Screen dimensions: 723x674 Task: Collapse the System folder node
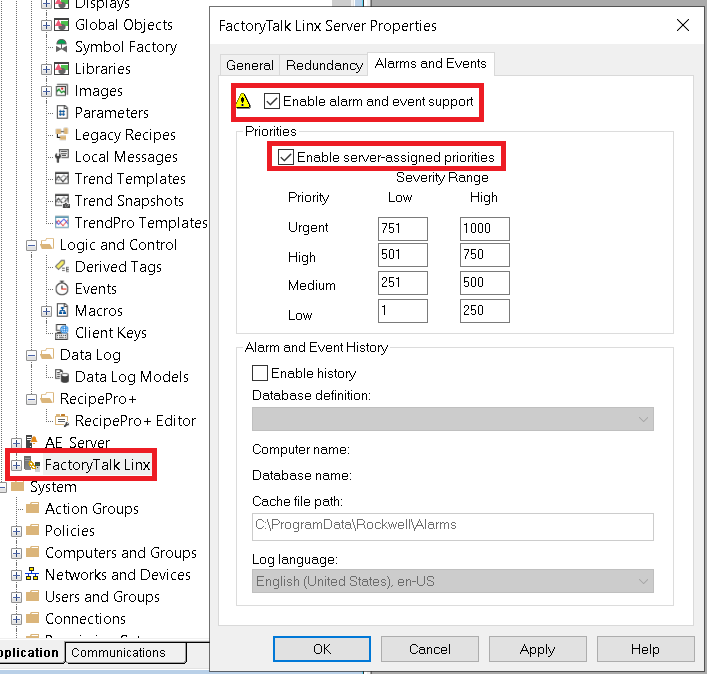pyautogui.click(x=2, y=487)
